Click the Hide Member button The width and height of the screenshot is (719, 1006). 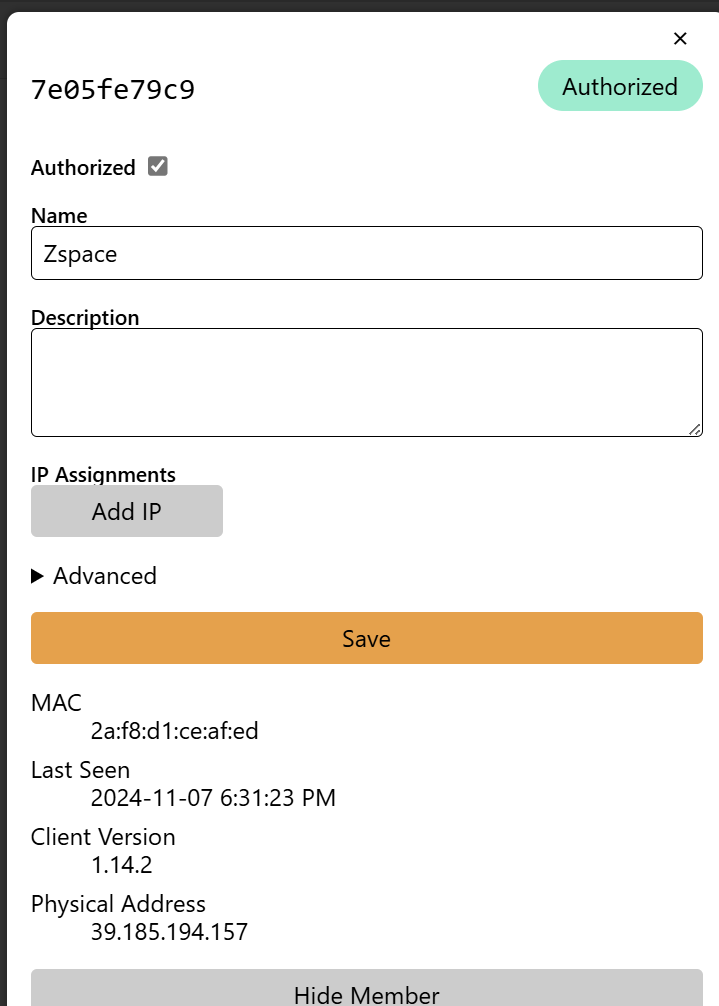tap(366, 993)
